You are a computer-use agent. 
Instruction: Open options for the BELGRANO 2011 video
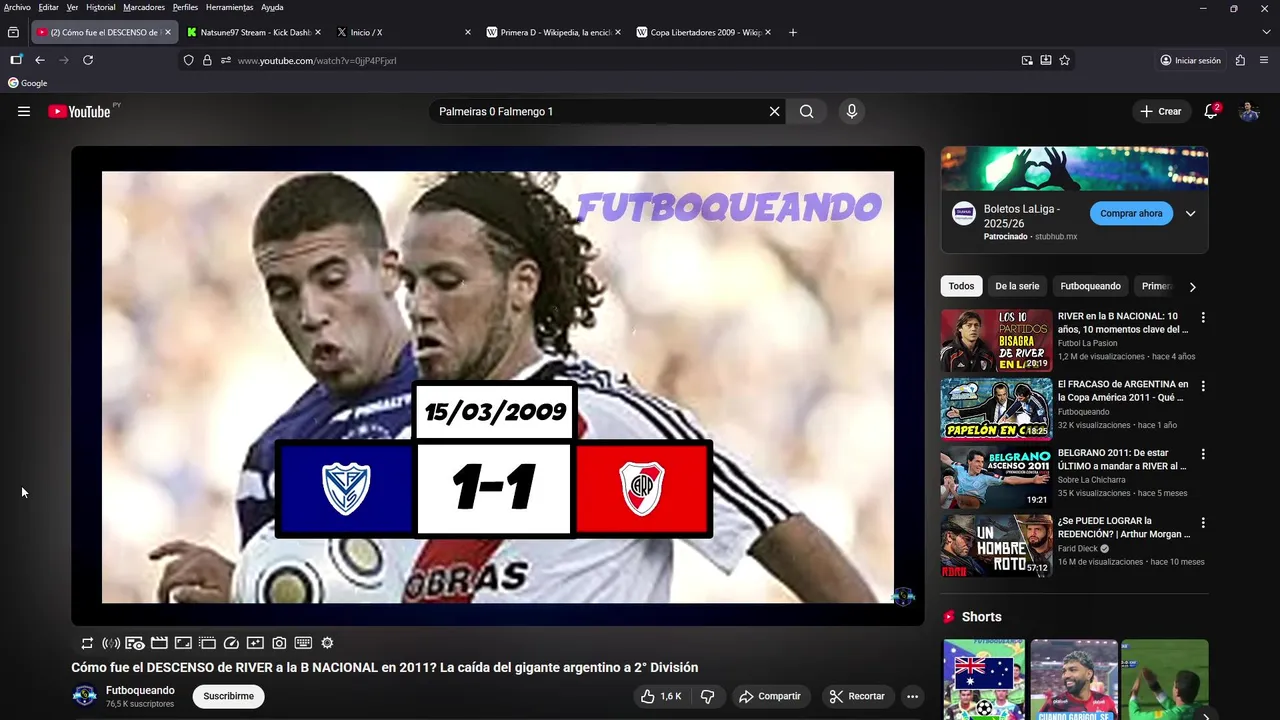[1203, 454]
